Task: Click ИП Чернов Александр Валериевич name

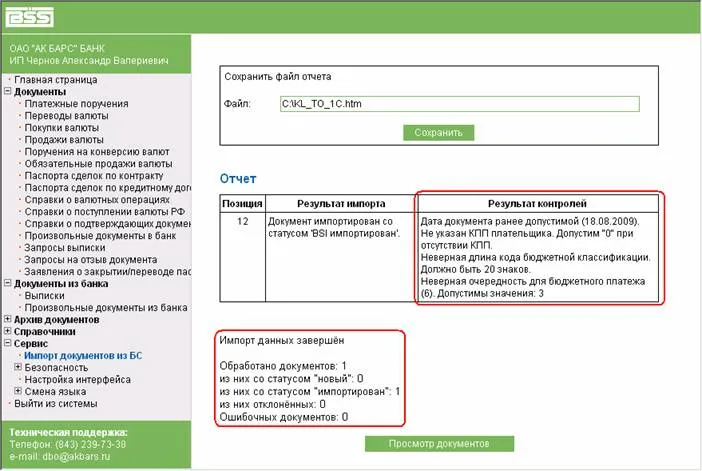Action: (x=89, y=60)
